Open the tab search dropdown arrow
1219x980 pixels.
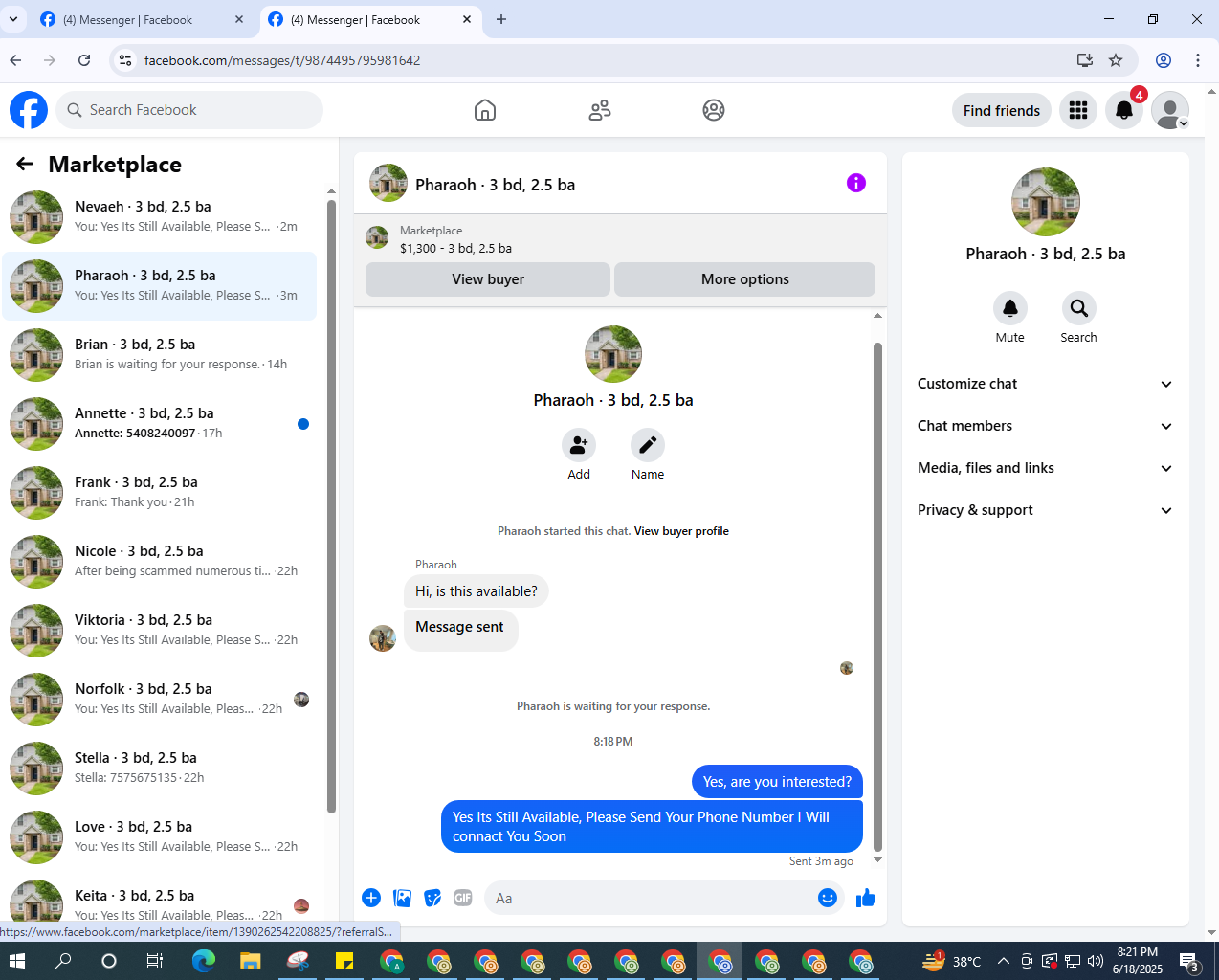[13, 19]
